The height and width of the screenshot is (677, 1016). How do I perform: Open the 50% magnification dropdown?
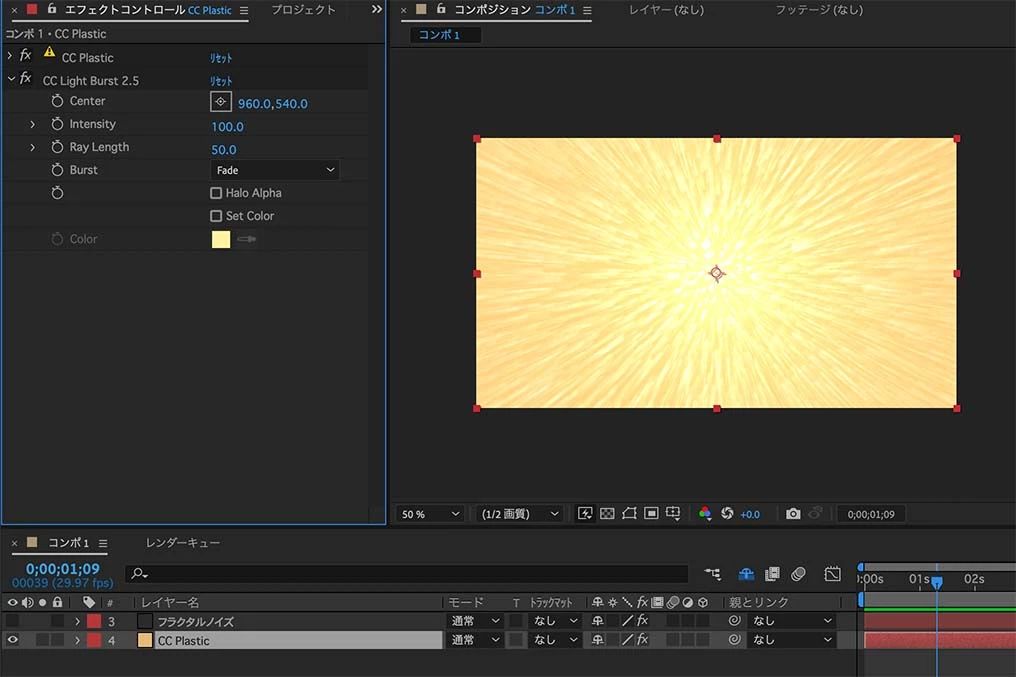[x=431, y=514]
